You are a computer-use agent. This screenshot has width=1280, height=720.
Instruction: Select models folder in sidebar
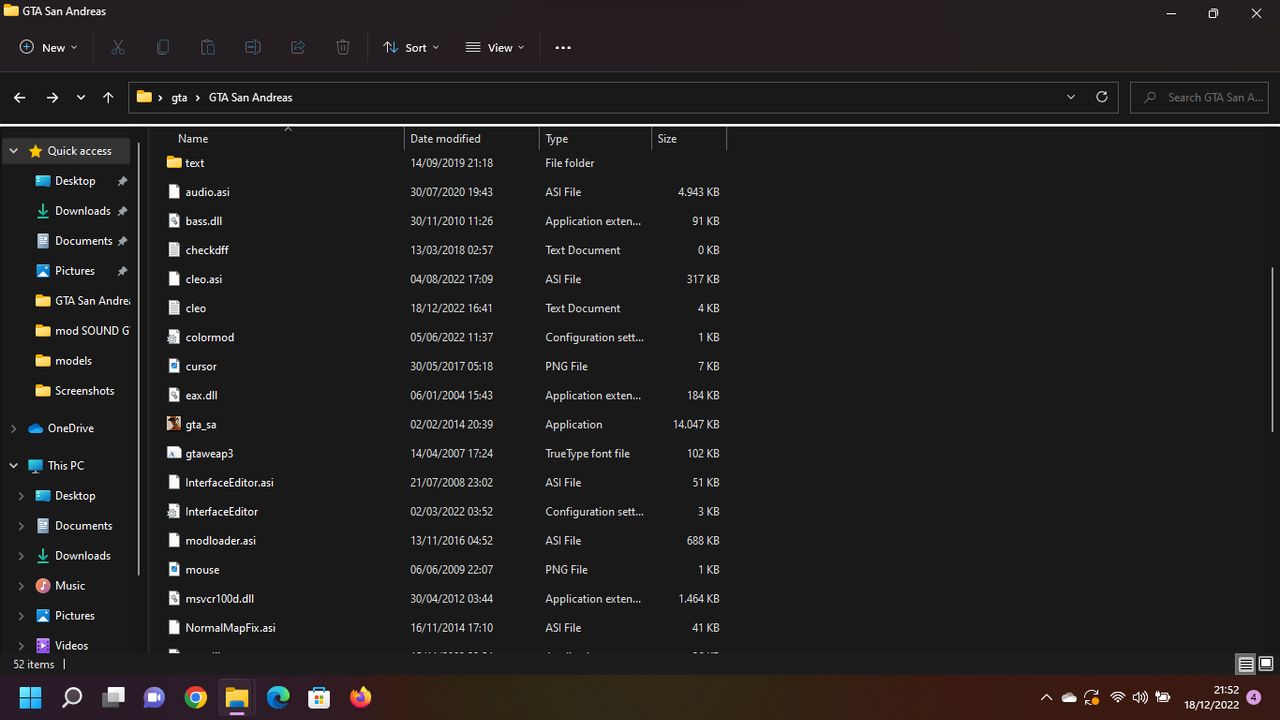tap(73, 361)
